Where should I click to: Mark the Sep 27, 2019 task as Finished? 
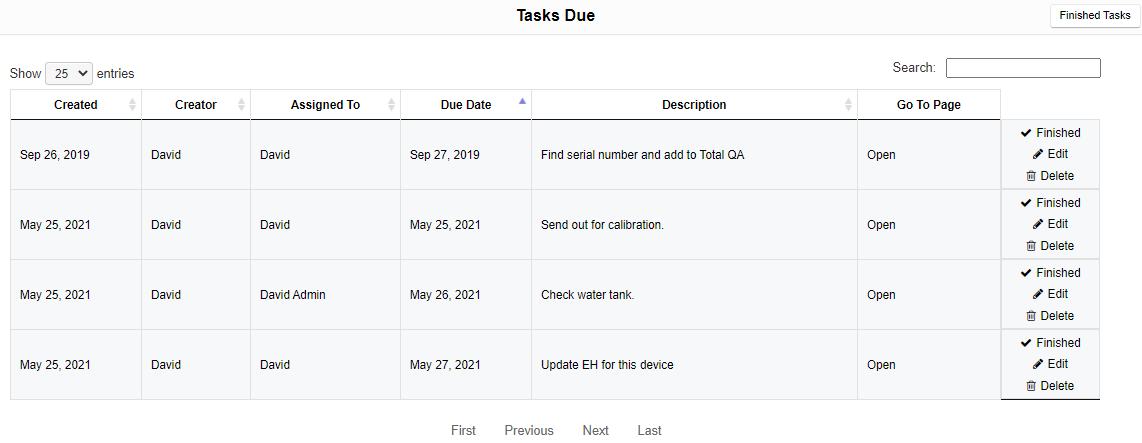[1050, 133]
